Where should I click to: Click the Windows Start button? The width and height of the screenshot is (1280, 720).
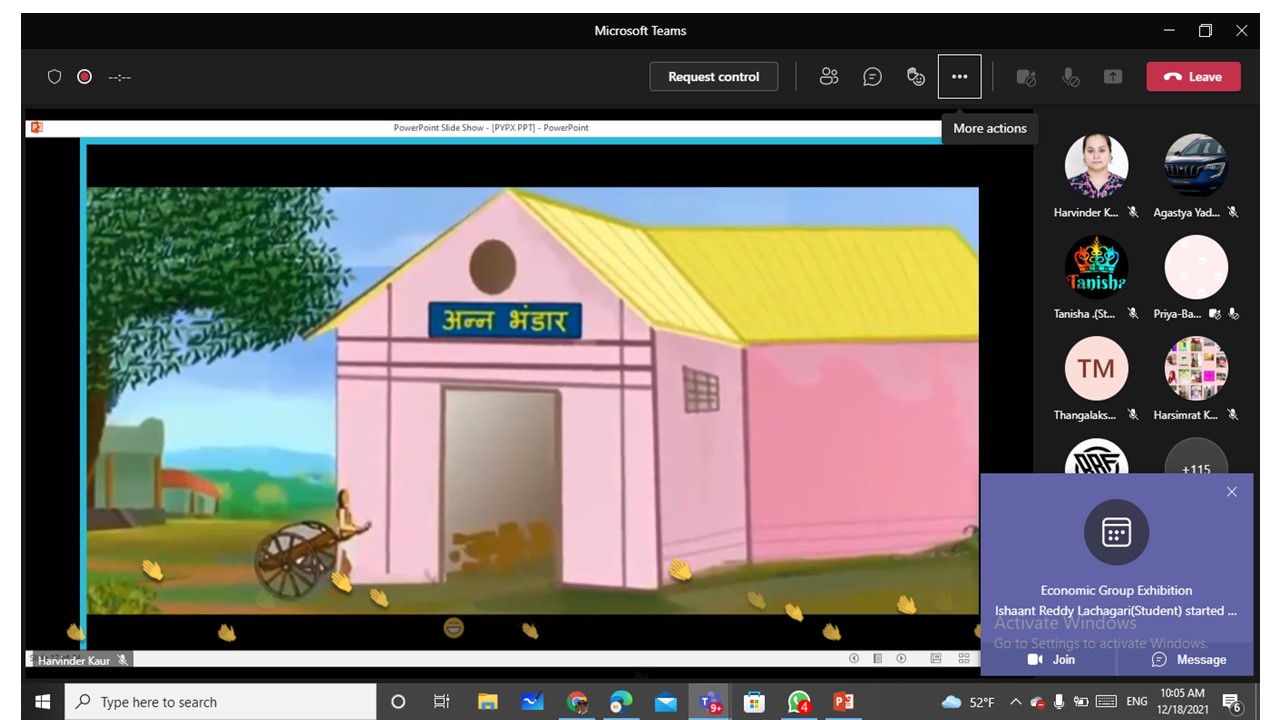click(42, 702)
